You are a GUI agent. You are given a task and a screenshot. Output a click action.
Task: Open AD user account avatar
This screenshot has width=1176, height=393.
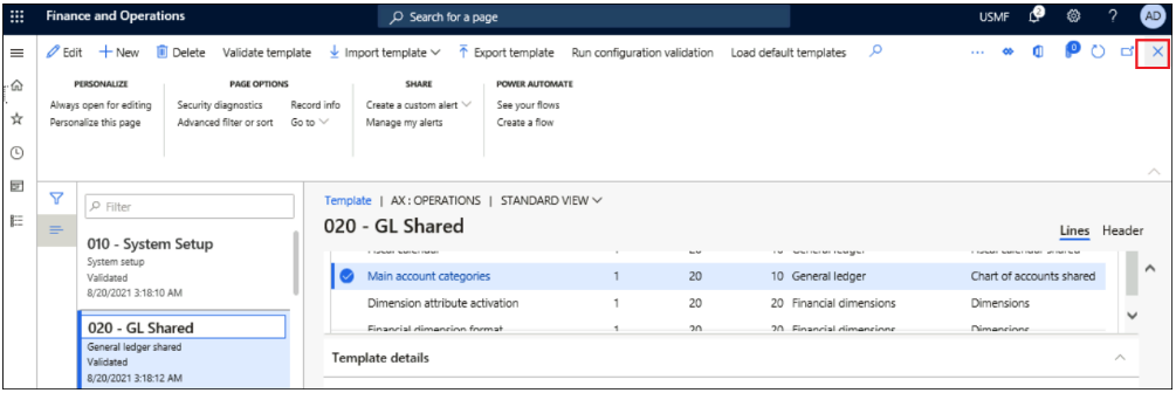pos(1152,16)
